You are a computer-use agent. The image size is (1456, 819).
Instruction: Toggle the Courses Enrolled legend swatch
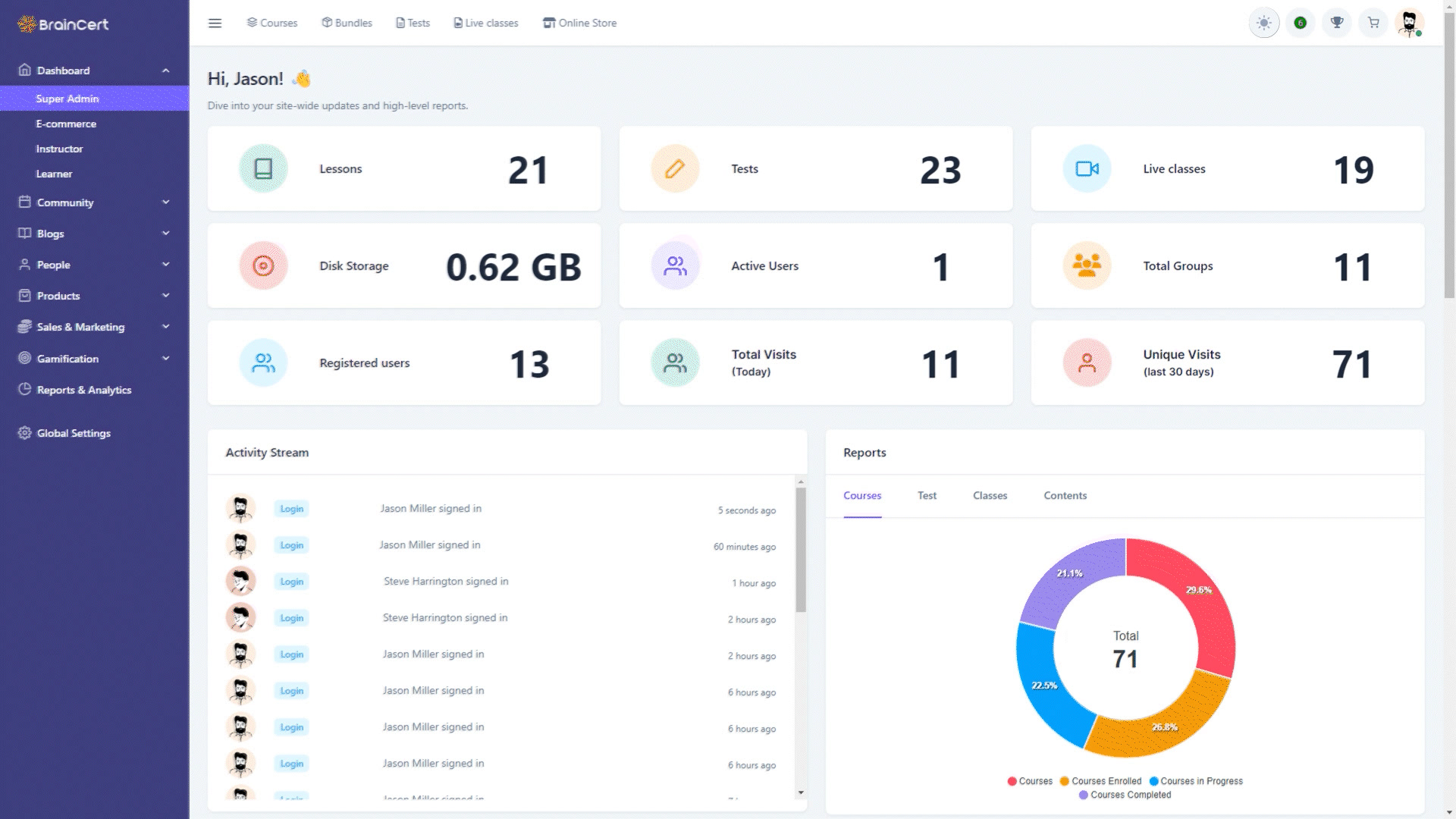click(1064, 781)
